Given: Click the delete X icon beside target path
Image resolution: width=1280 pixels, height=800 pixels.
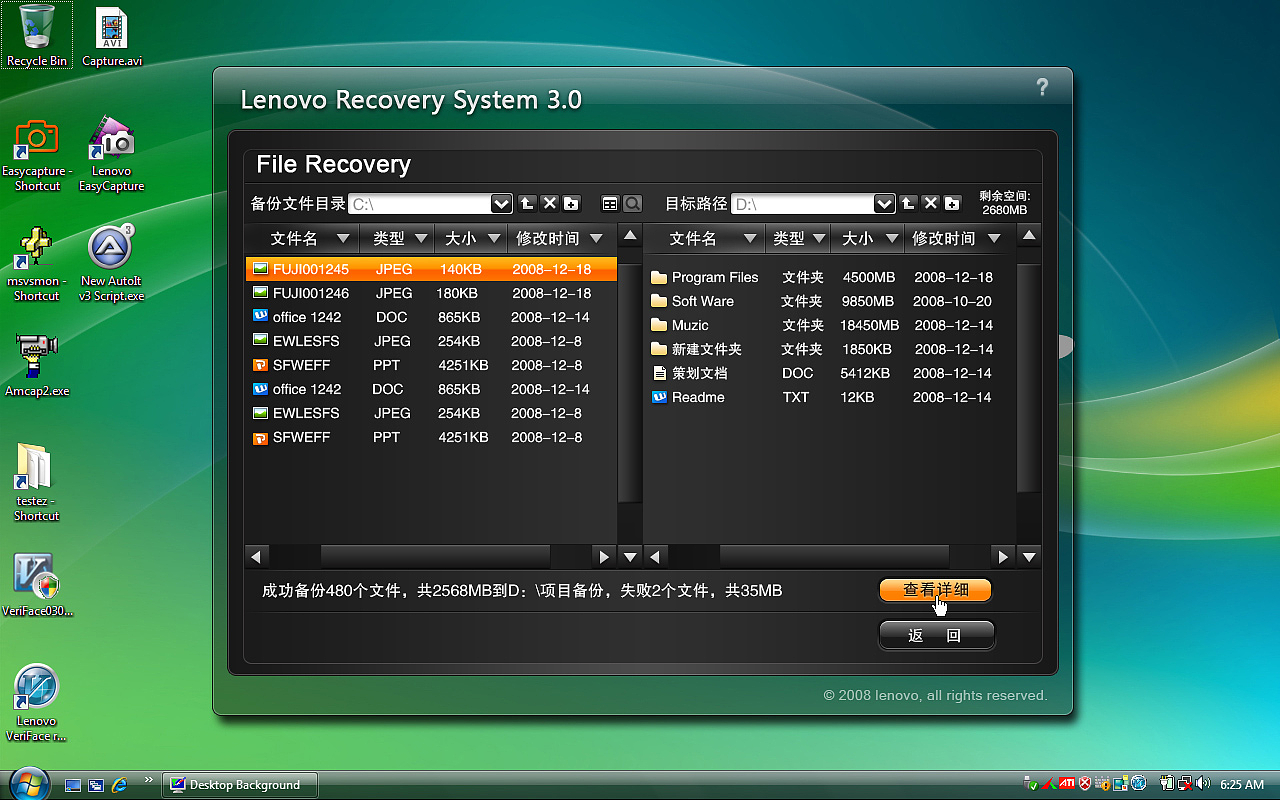Looking at the screenshot, I should point(930,204).
